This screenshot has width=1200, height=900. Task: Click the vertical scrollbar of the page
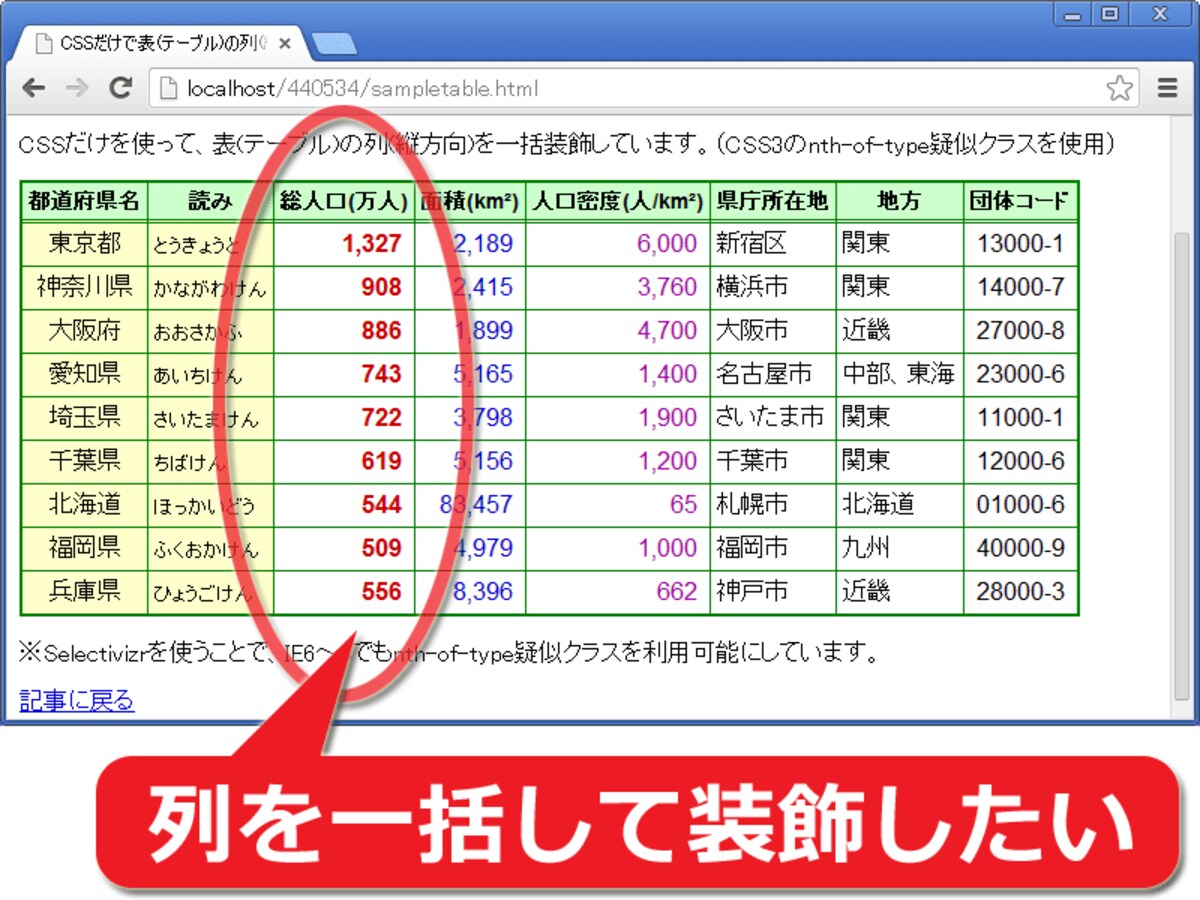click(x=1183, y=465)
